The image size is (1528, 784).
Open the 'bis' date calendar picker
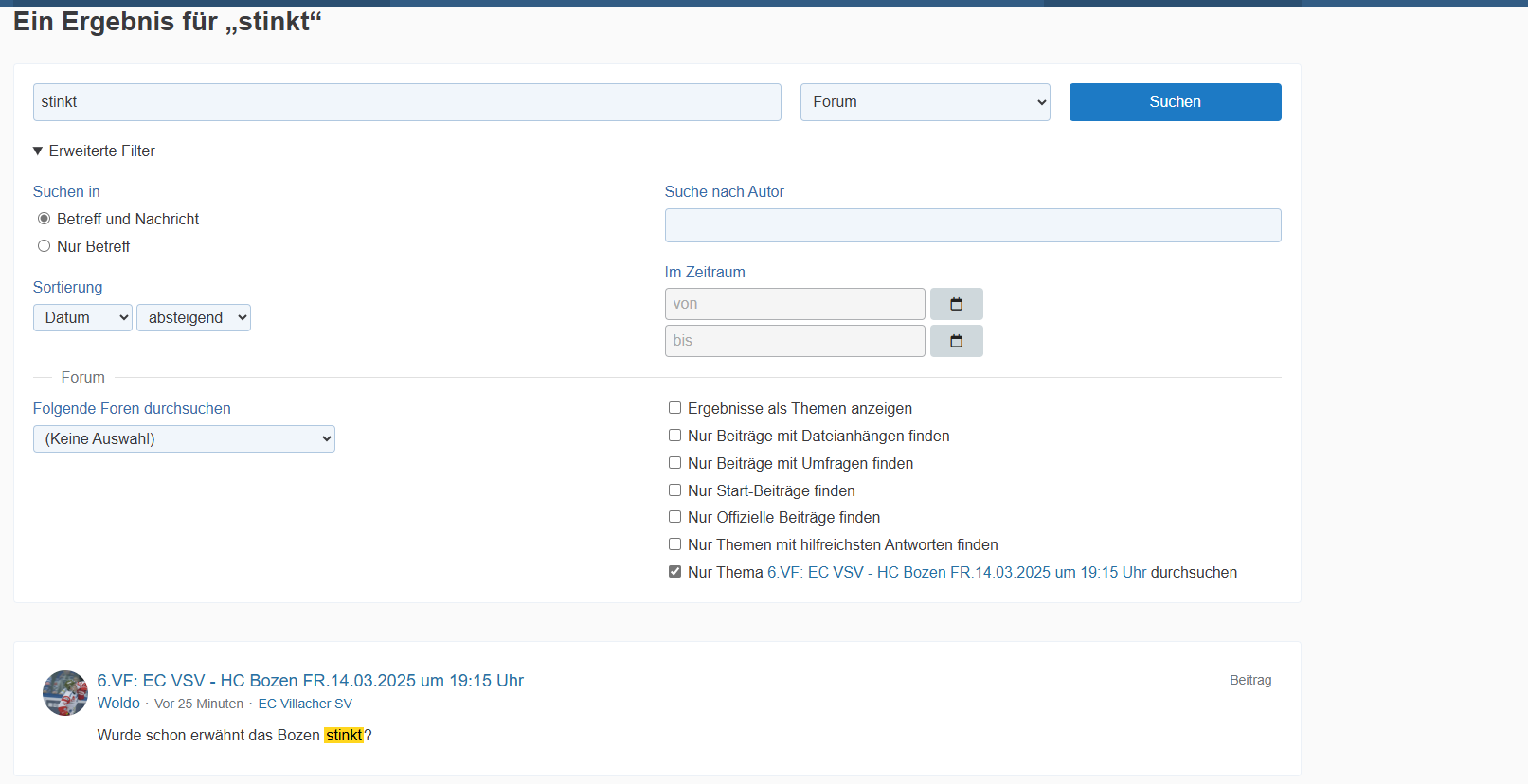956,341
